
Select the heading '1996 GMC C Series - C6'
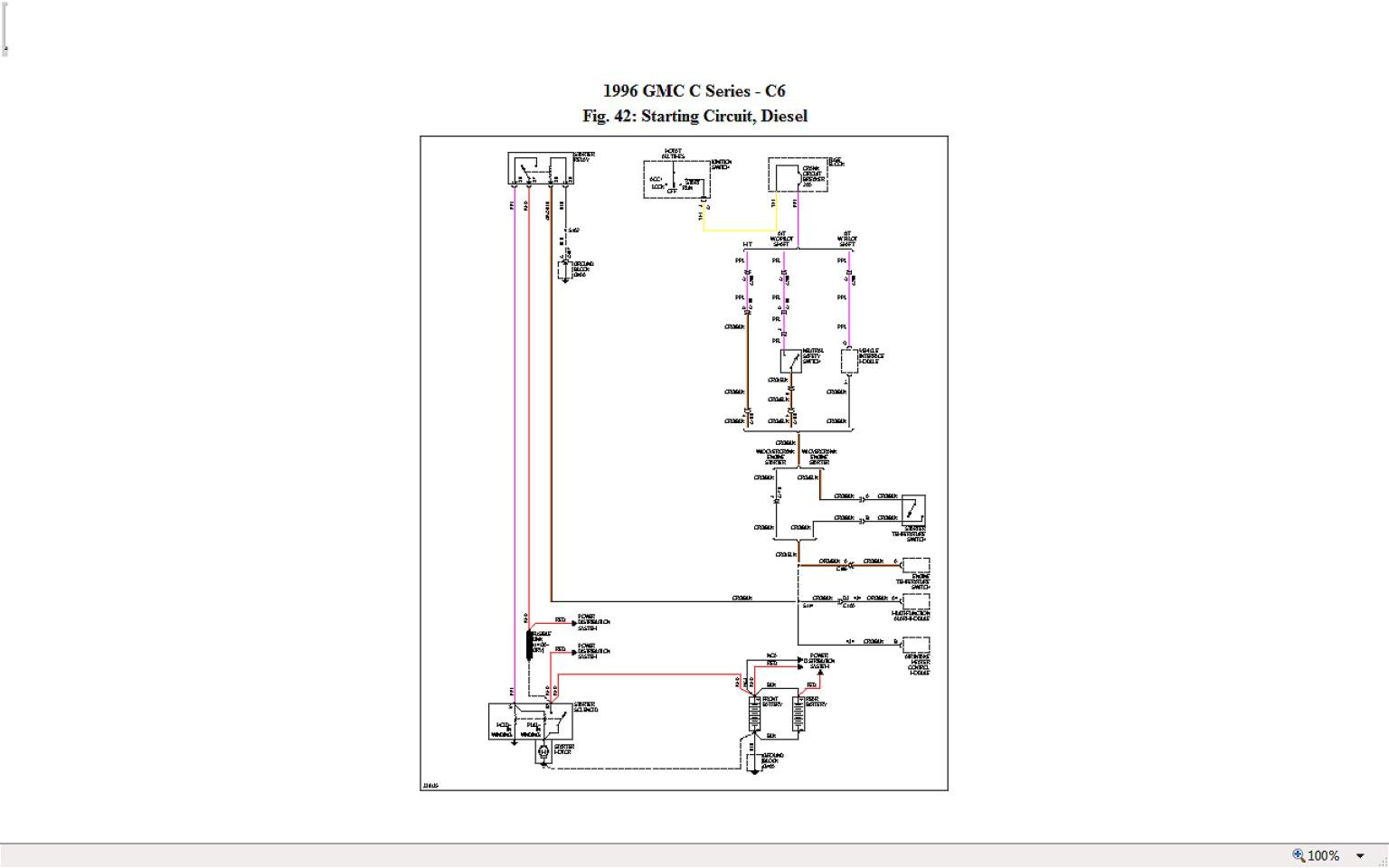[694, 90]
